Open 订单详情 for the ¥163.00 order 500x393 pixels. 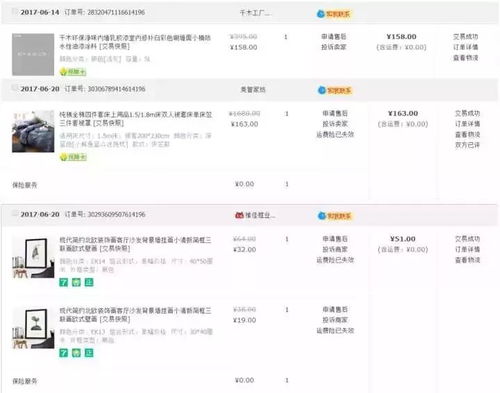[x=467, y=124]
